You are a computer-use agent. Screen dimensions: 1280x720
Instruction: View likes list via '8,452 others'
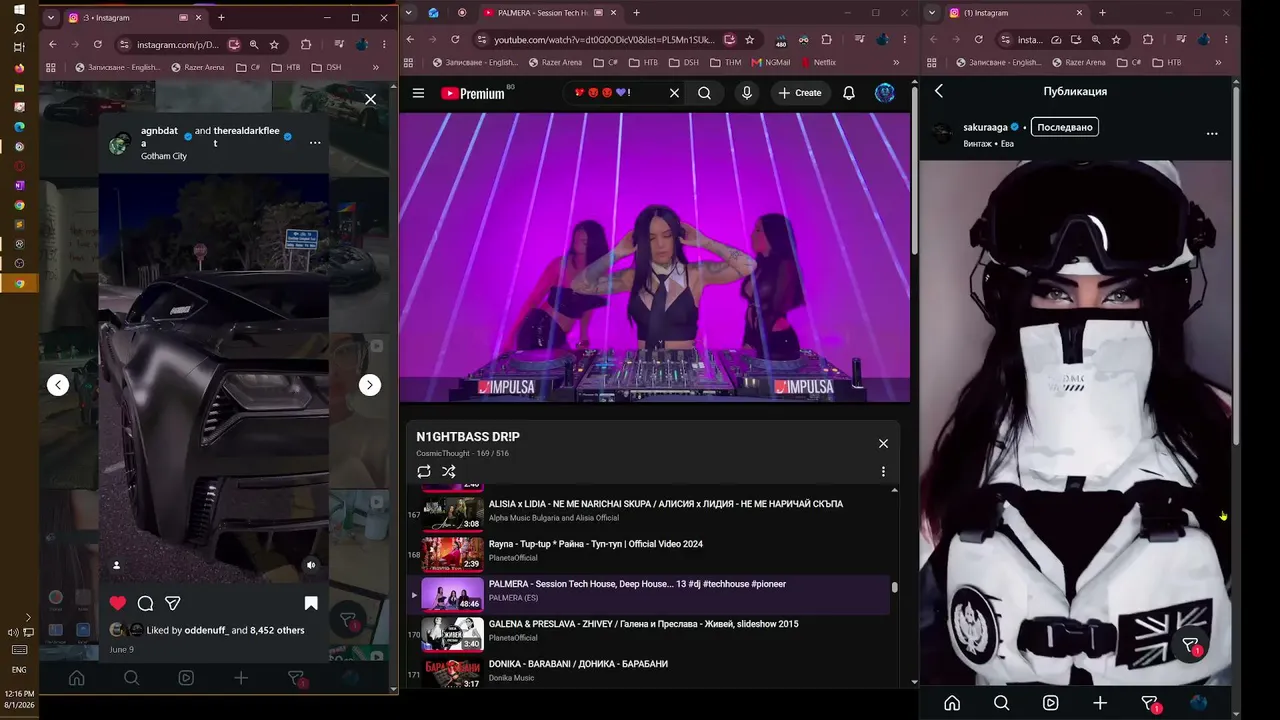coord(277,630)
